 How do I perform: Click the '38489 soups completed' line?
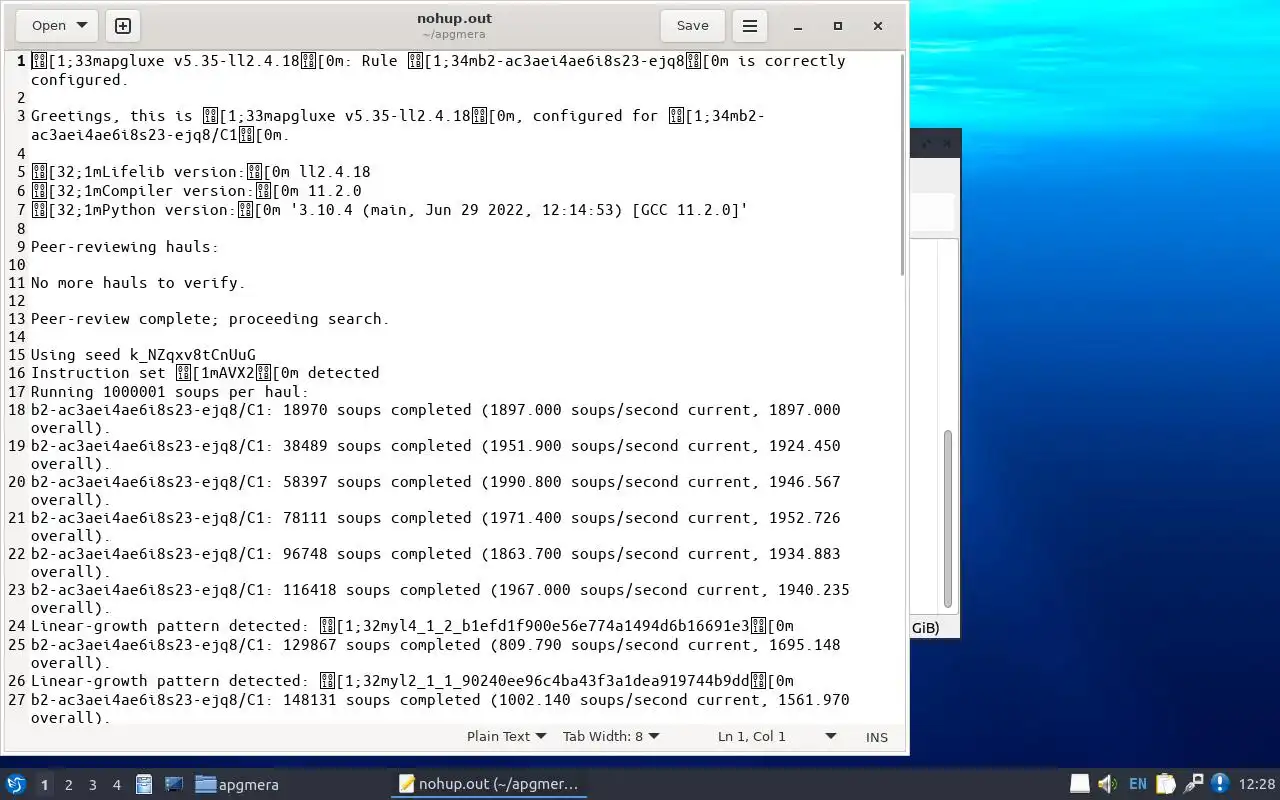pyautogui.click(x=436, y=455)
